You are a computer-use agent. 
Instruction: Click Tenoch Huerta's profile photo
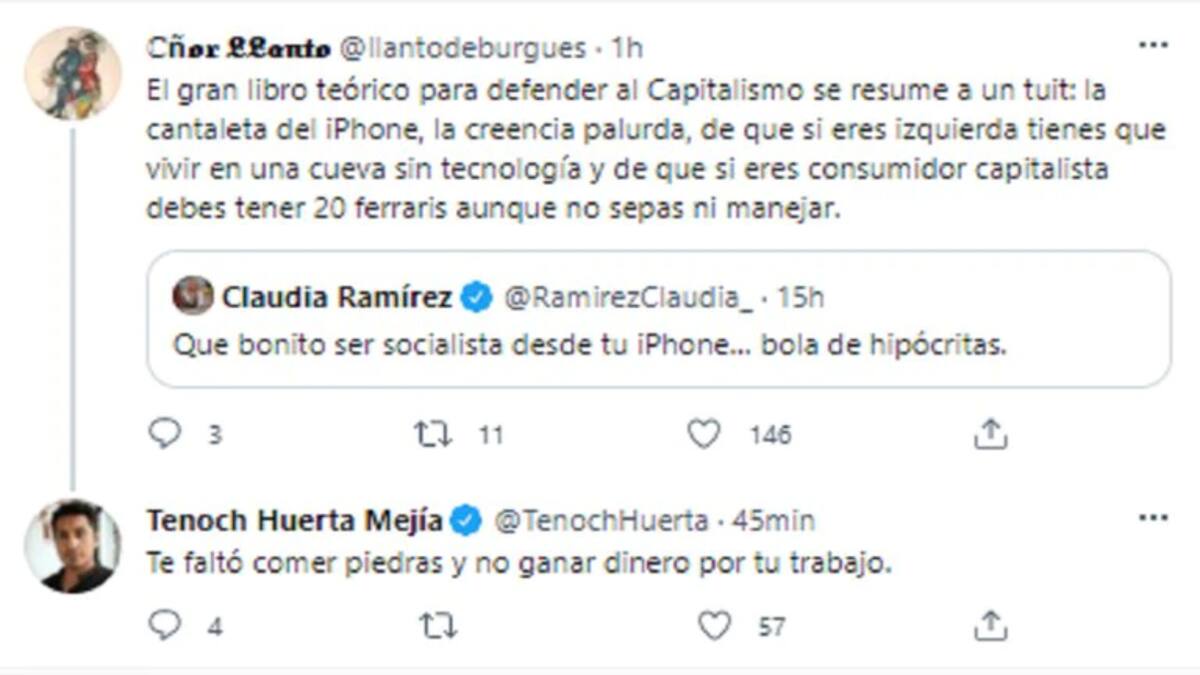(72, 546)
